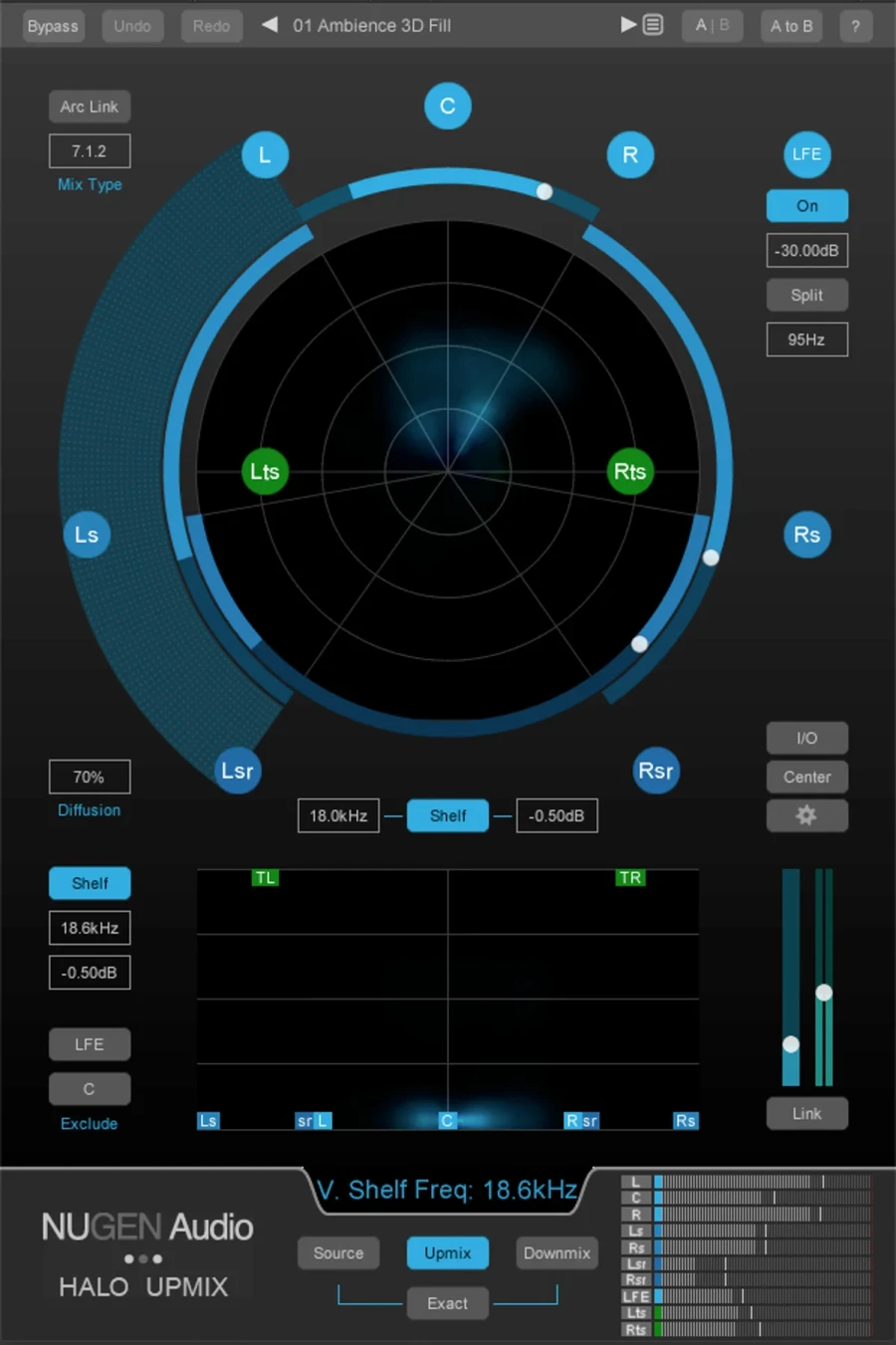Select the green Rts height node

click(630, 471)
